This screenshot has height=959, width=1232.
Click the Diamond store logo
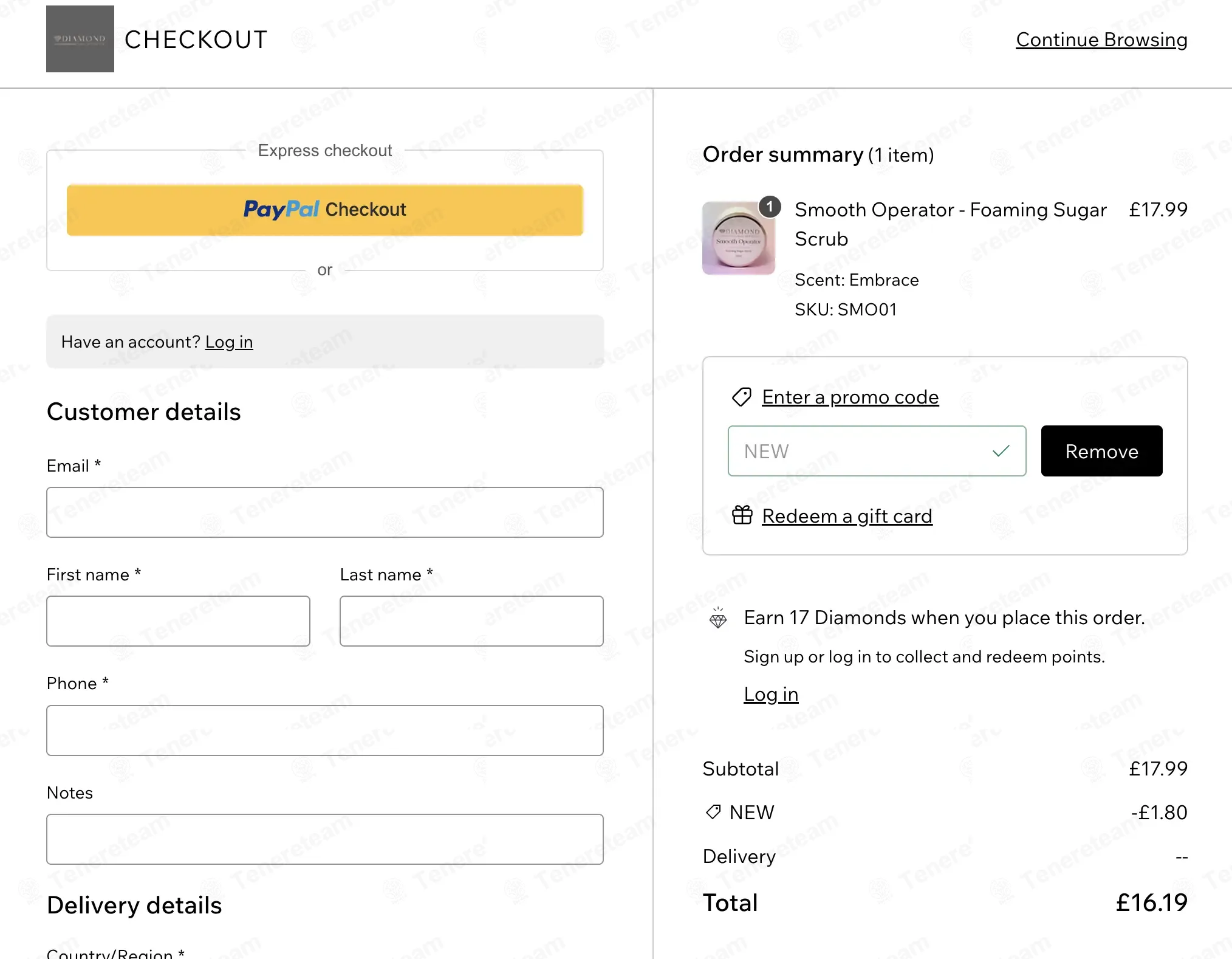tap(80, 39)
